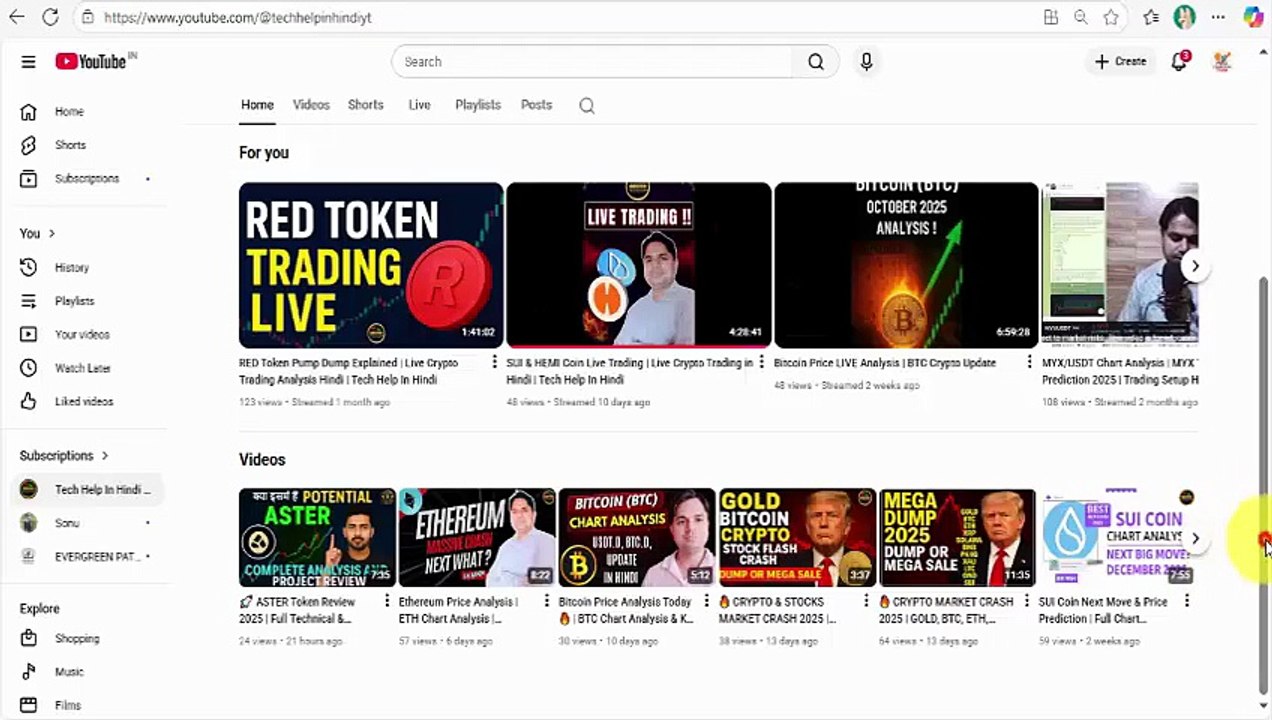Open the notifications bell
The image size is (1272, 720).
coord(1180,61)
